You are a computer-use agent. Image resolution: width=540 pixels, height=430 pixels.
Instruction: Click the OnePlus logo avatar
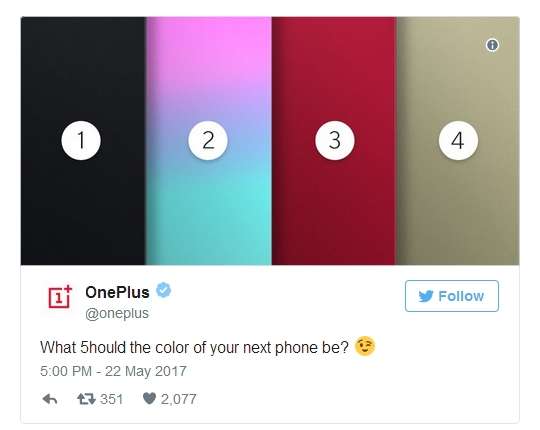[x=60, y=297]
